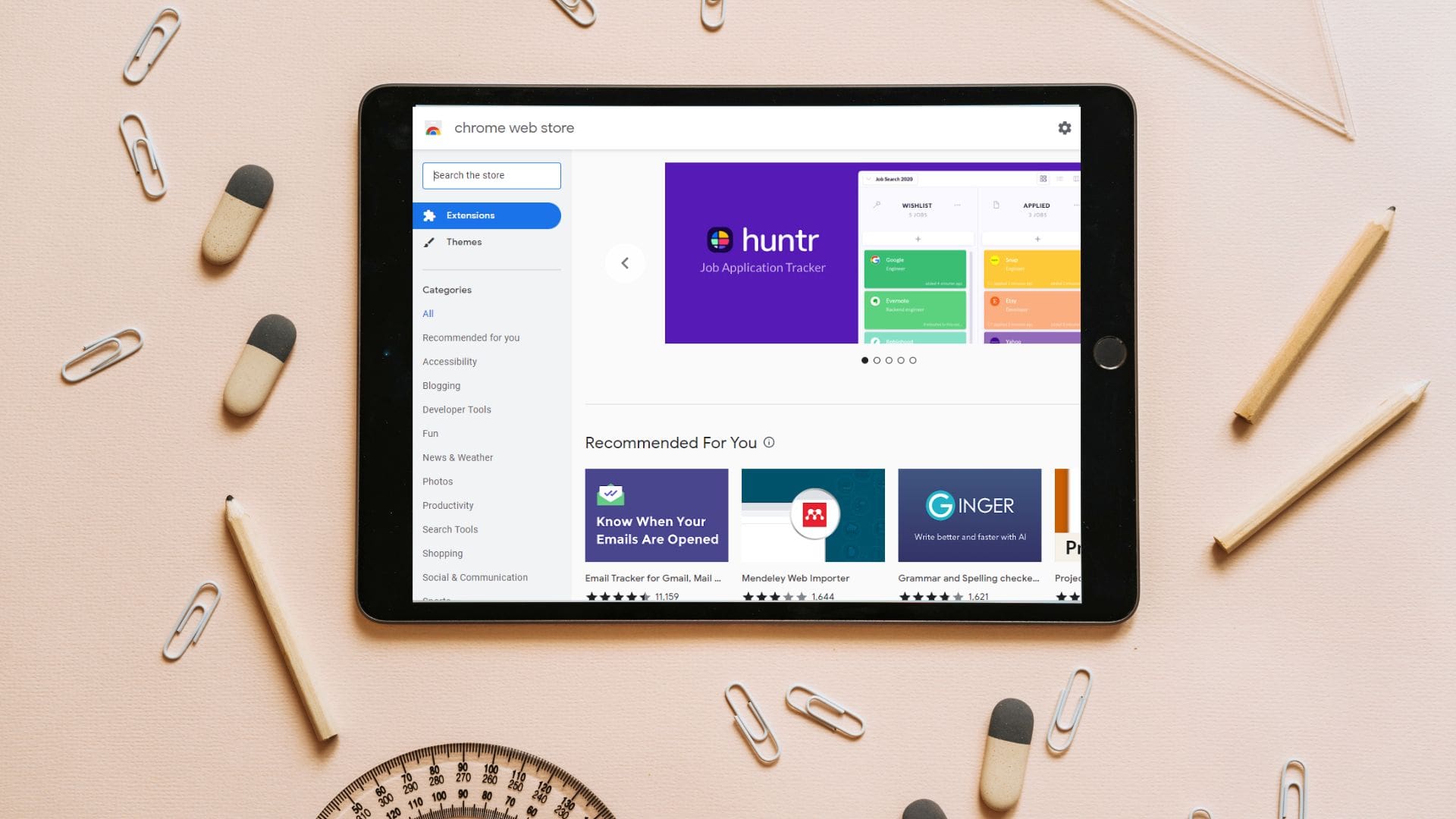The image size is (1456, 819).
Task: Click the carousel next slide dot indicator
Action: tap(875, 360)
